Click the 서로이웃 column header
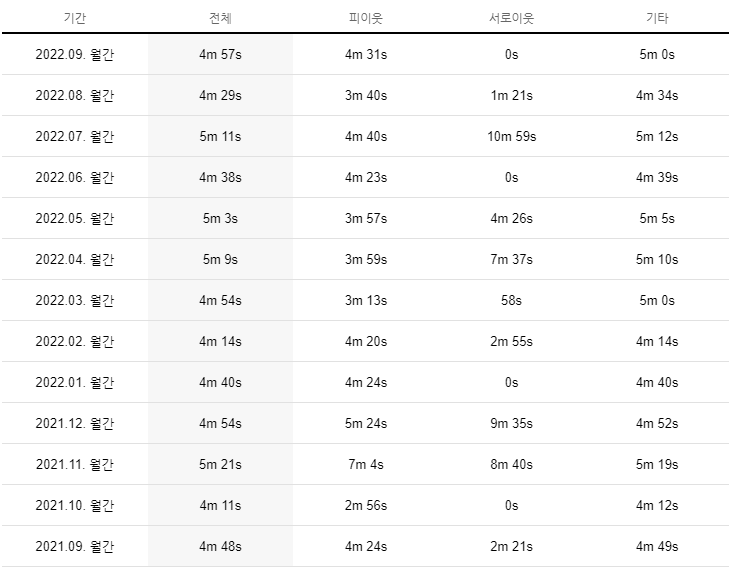This screenshot has width=729, height=572. 511,18
